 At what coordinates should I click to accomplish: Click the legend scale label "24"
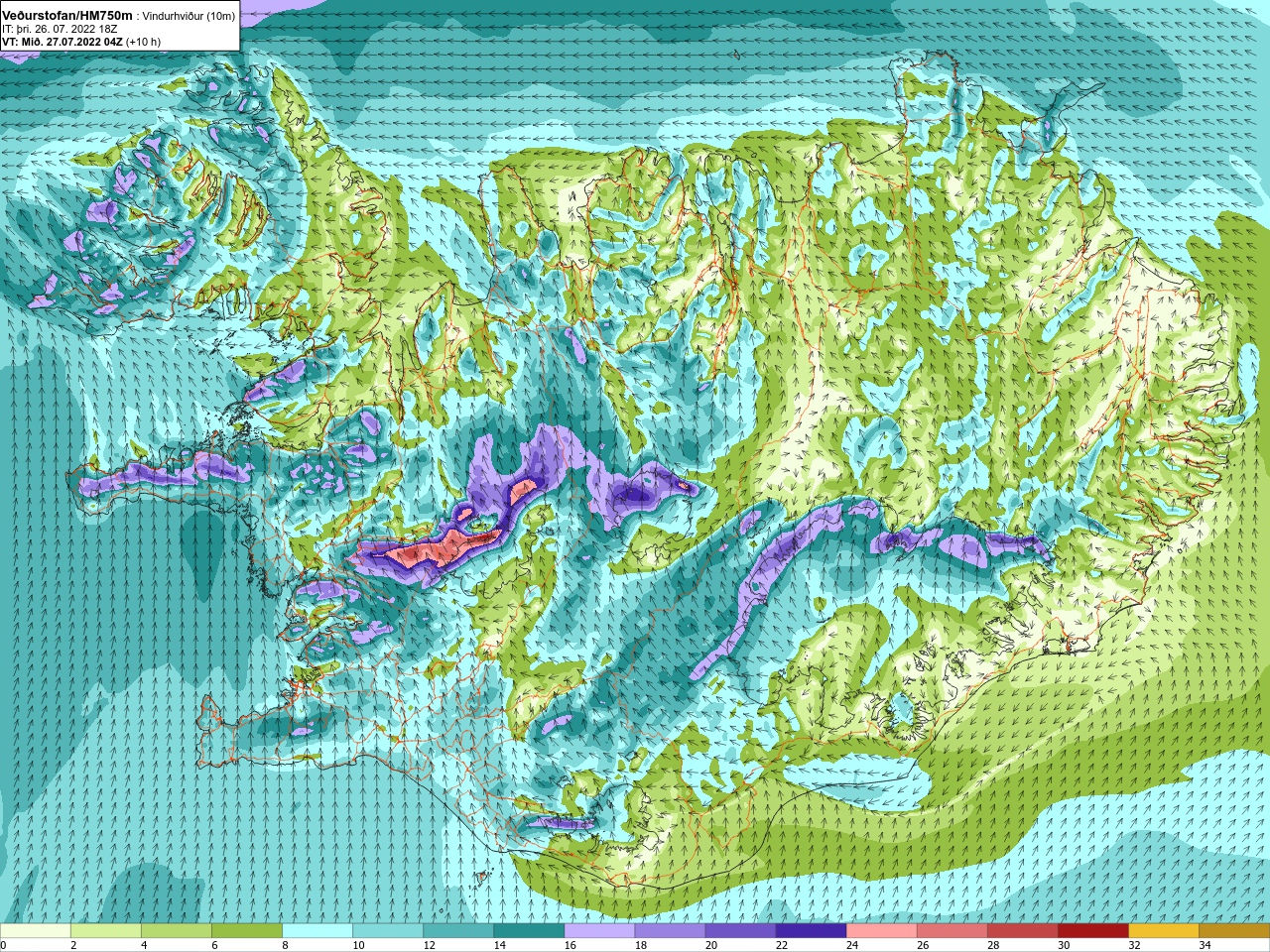(x=851, y=945)
